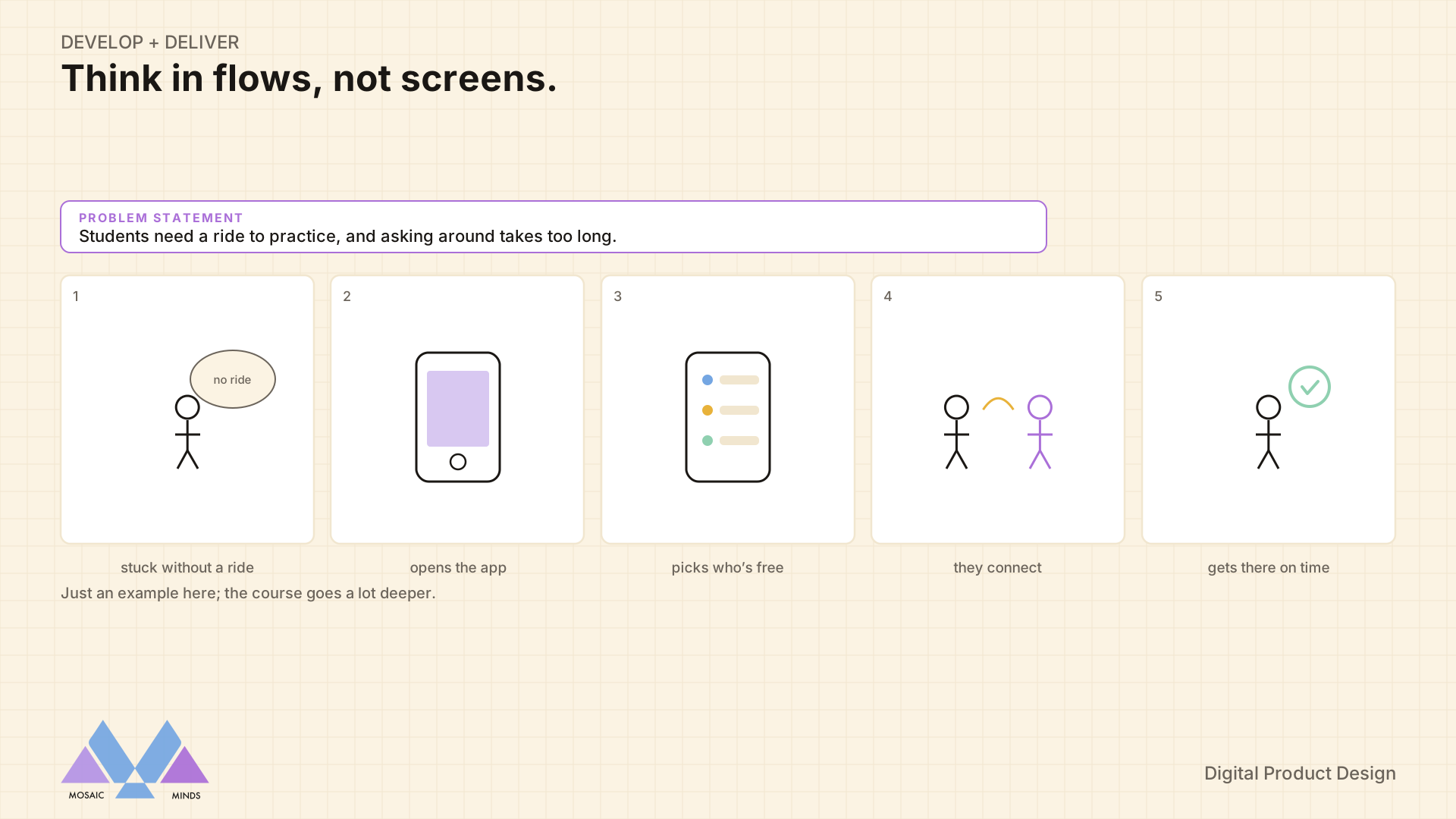The height and width of the screenshot is (819, 1456).
Task: Click the purple stick figure in panel 4
Action: 1040,431
